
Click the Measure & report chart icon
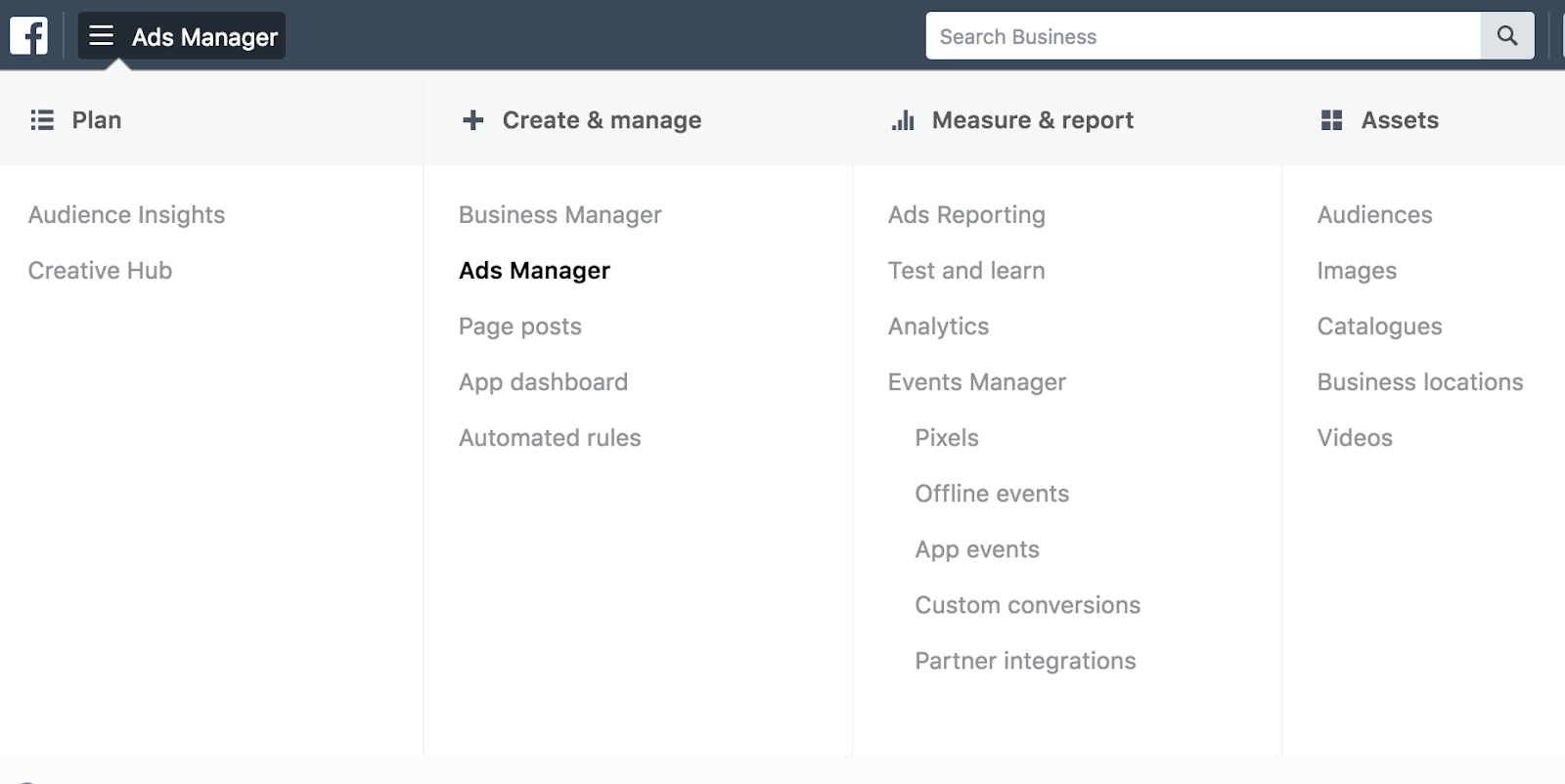tap(903, 120)
